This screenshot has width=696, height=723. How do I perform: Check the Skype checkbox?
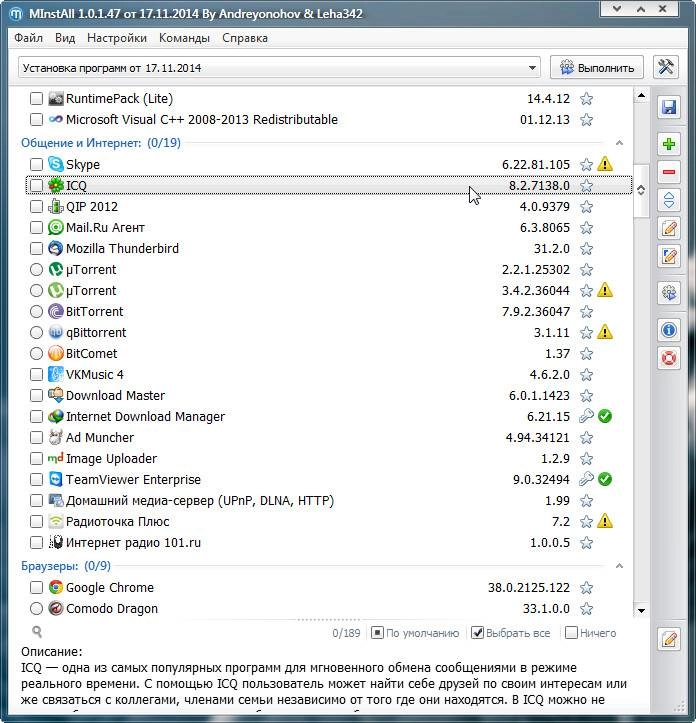click(x=36, y=165)
